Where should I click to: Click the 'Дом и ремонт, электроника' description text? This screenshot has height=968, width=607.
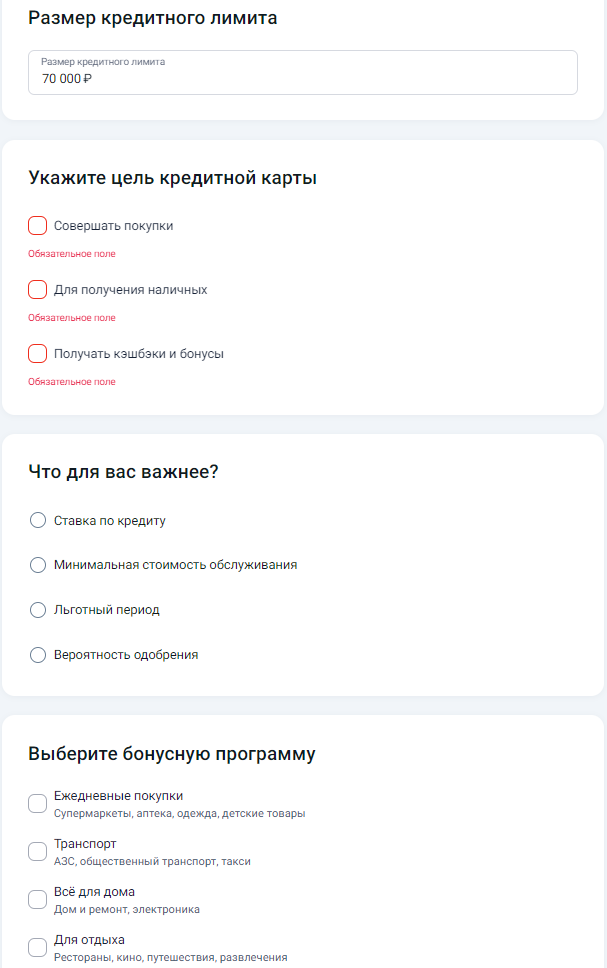point(127,909)
